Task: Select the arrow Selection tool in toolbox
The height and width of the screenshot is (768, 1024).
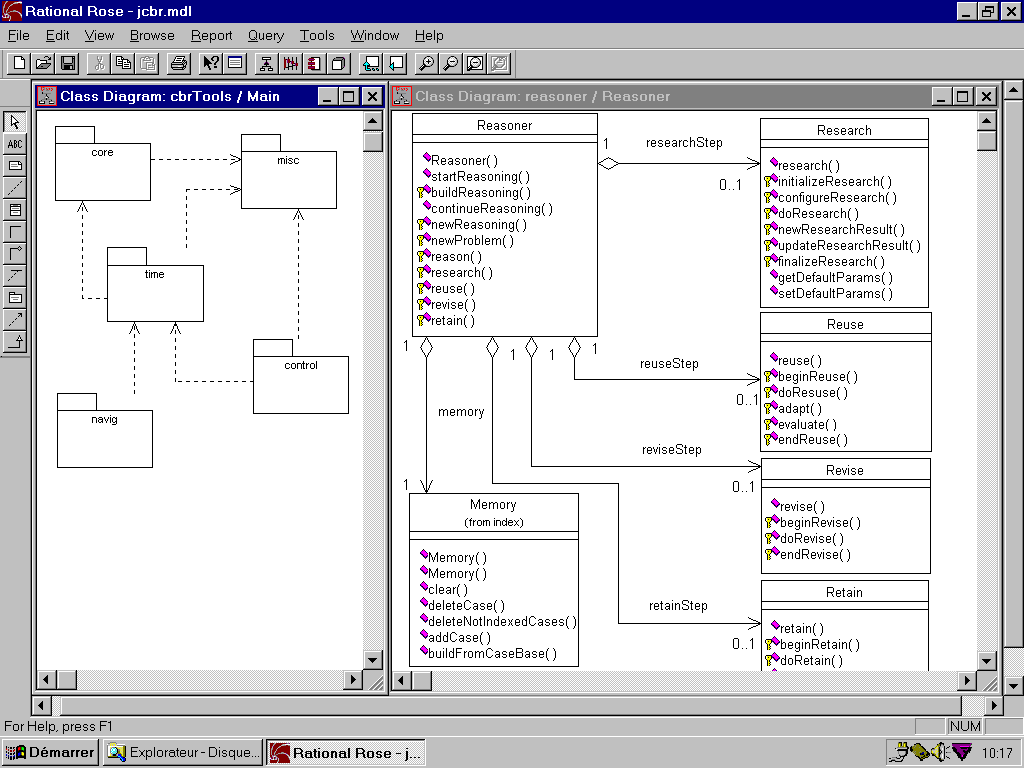Action: point(15,122)
